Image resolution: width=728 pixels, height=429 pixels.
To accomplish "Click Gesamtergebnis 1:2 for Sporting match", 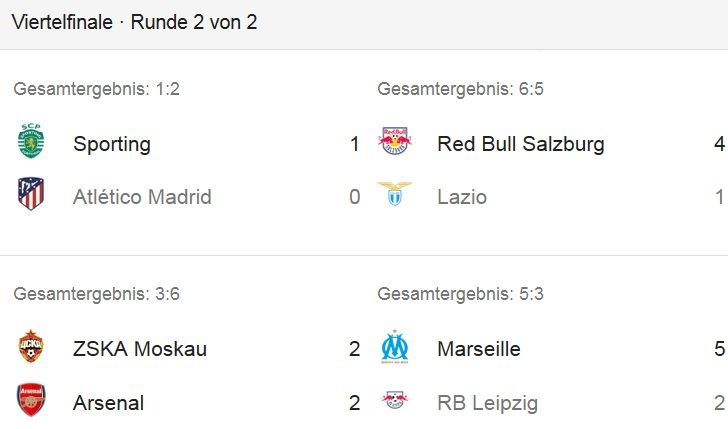I will (x=97, y=89).
